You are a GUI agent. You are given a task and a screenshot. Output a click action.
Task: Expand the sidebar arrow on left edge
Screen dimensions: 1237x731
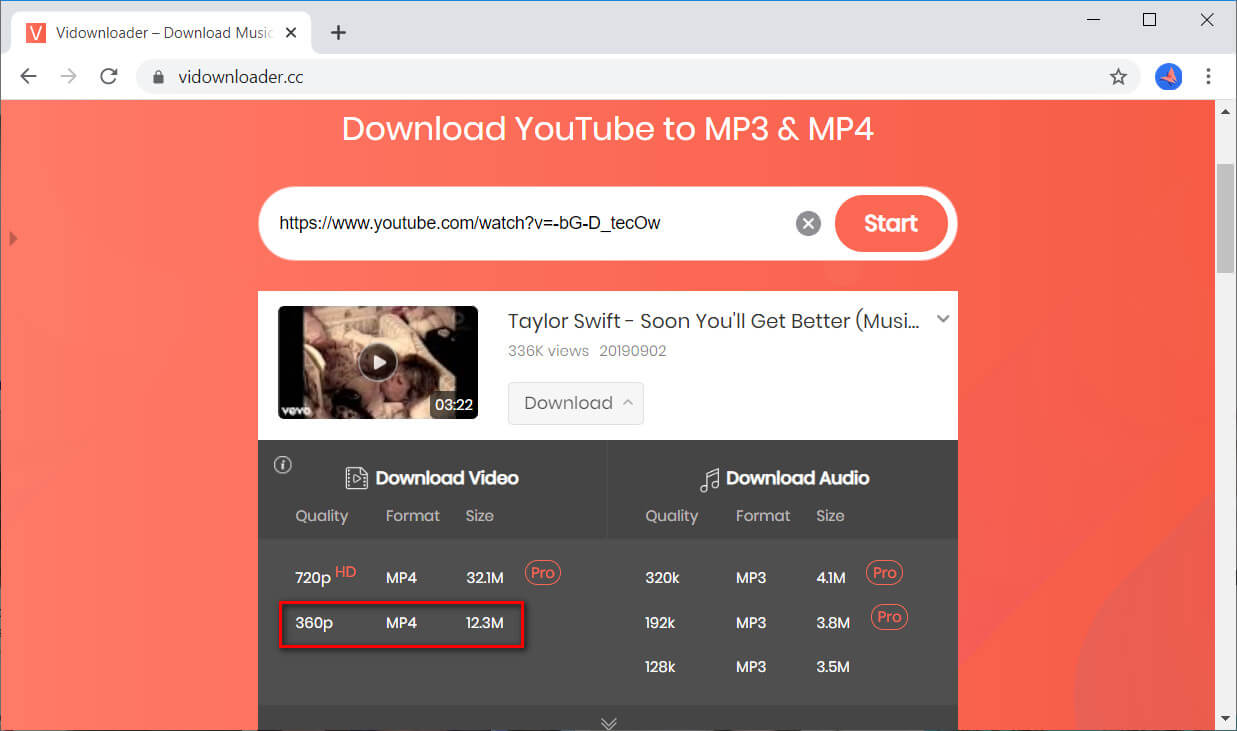click(x=13, y=238)
